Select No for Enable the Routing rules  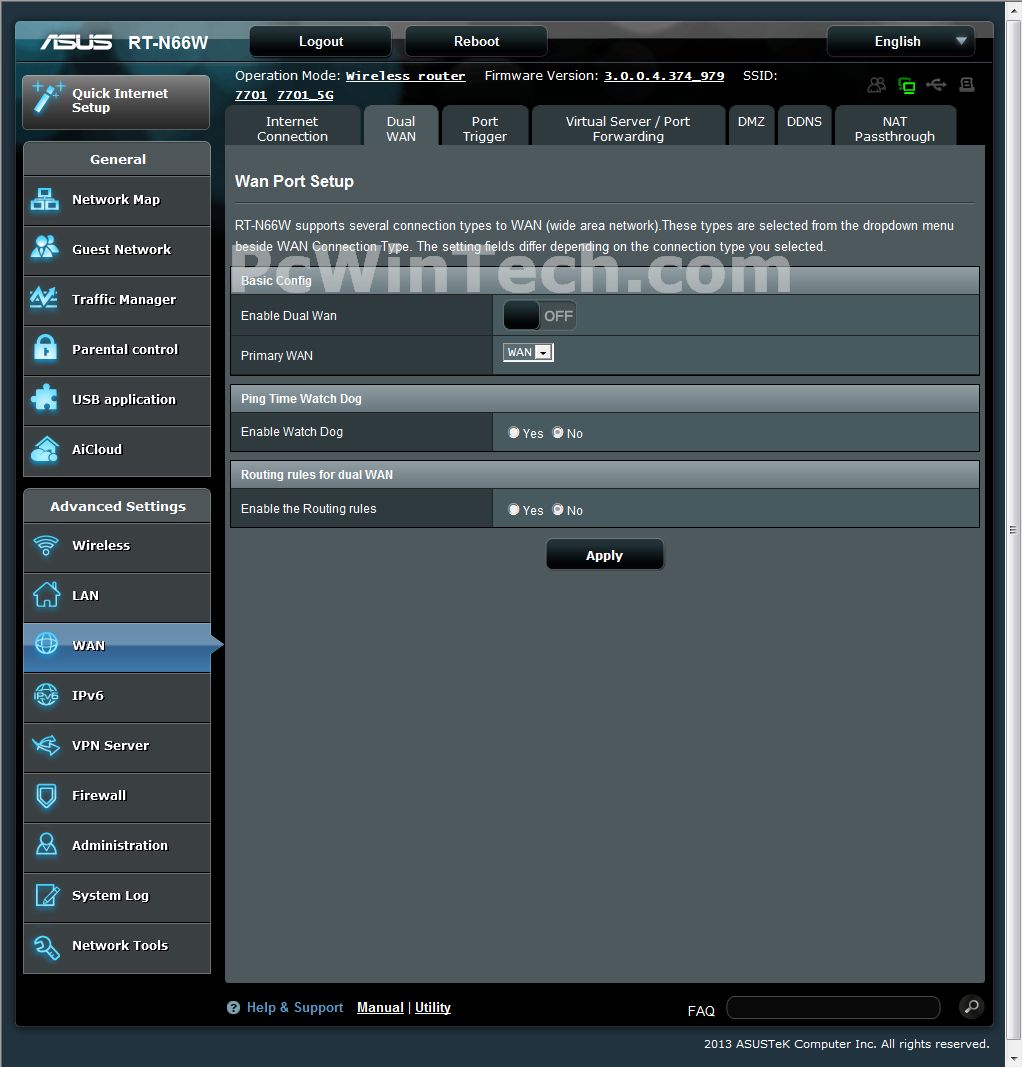click(x=558, y=510)
